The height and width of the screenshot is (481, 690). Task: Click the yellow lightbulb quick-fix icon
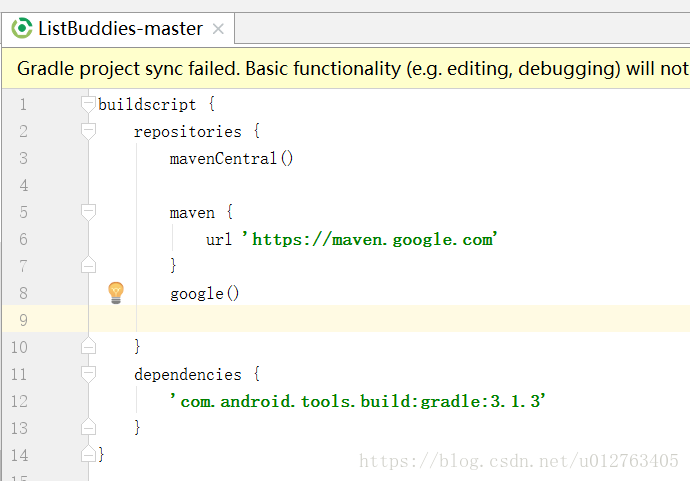pyautogui.click(x=116, y=293)
